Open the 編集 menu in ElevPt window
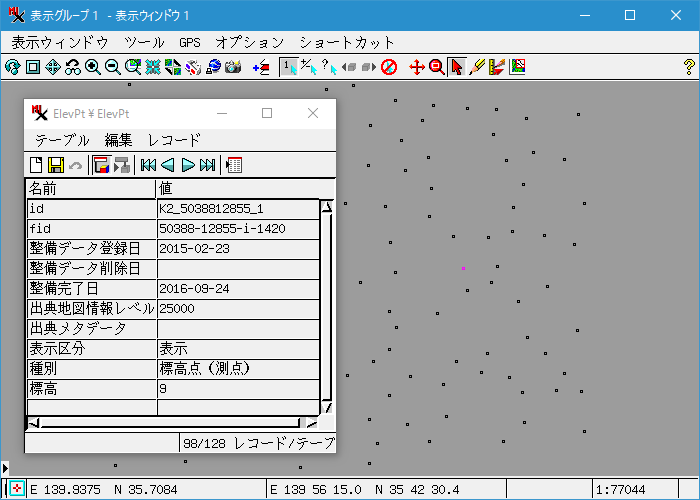 (x=119, y=140)
